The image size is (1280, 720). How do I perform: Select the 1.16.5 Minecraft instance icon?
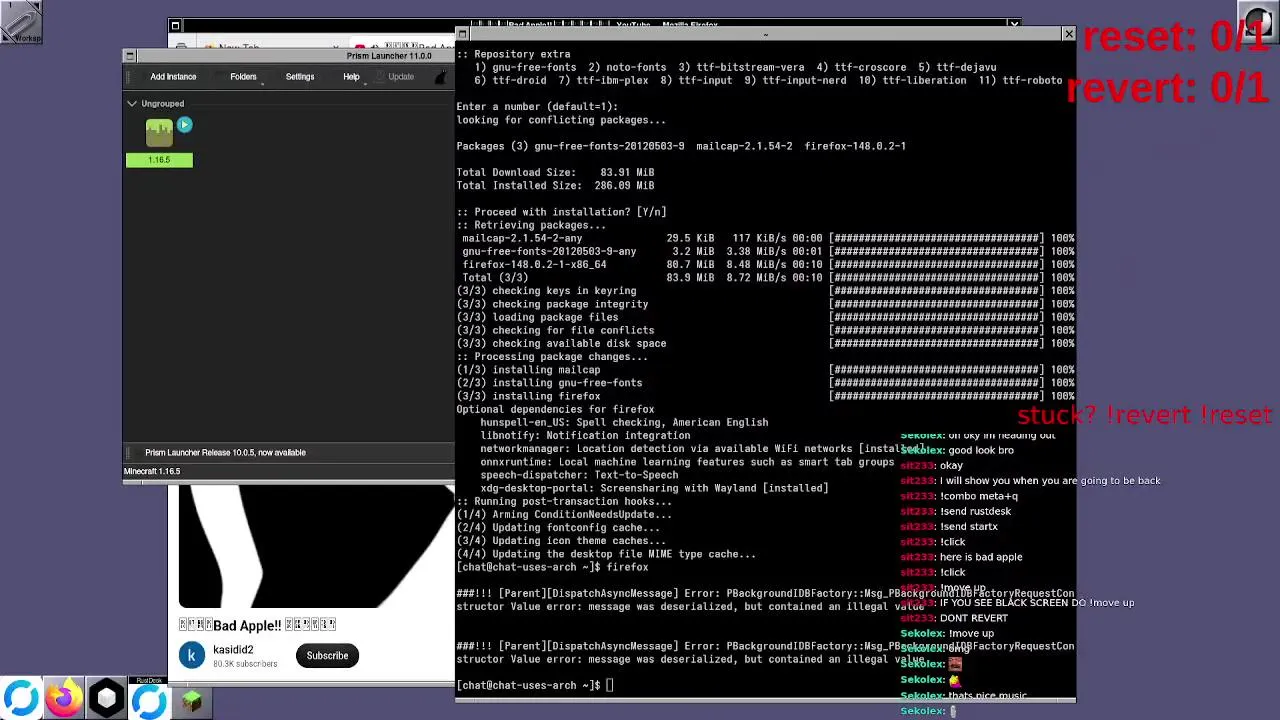(x=159, y=133)
